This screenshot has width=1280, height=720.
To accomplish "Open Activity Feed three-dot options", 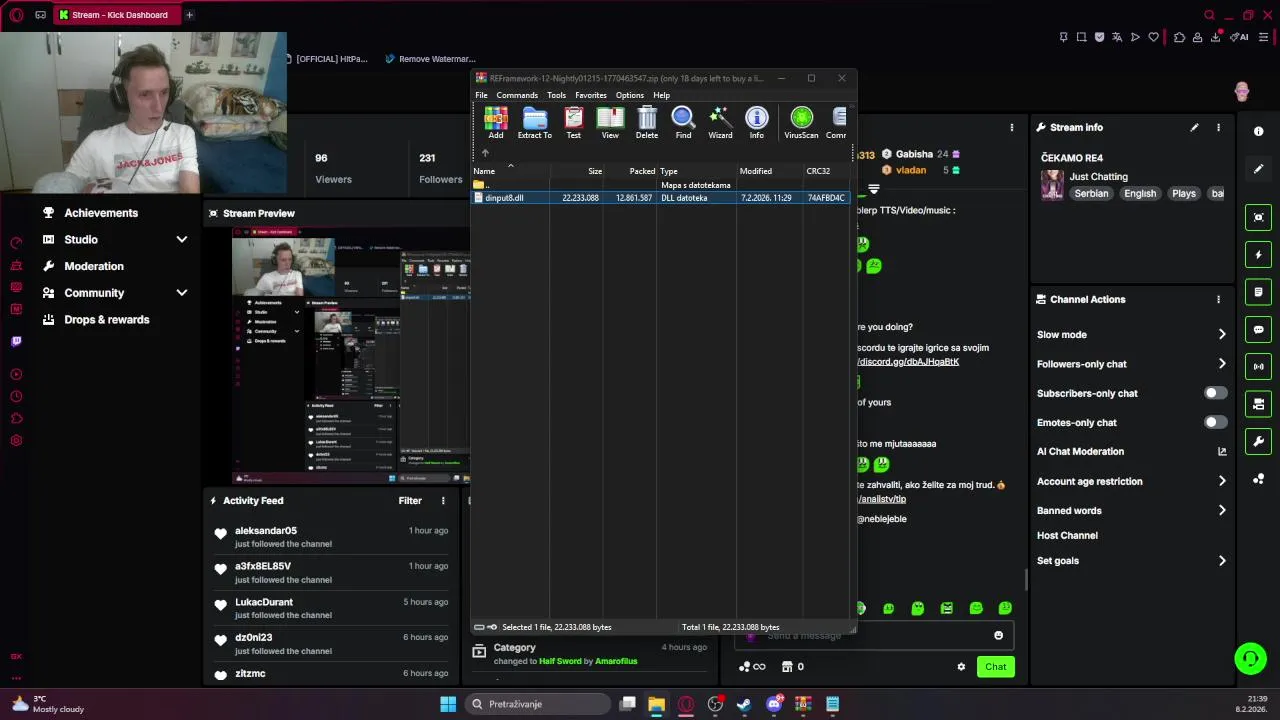I will point(443,500).
